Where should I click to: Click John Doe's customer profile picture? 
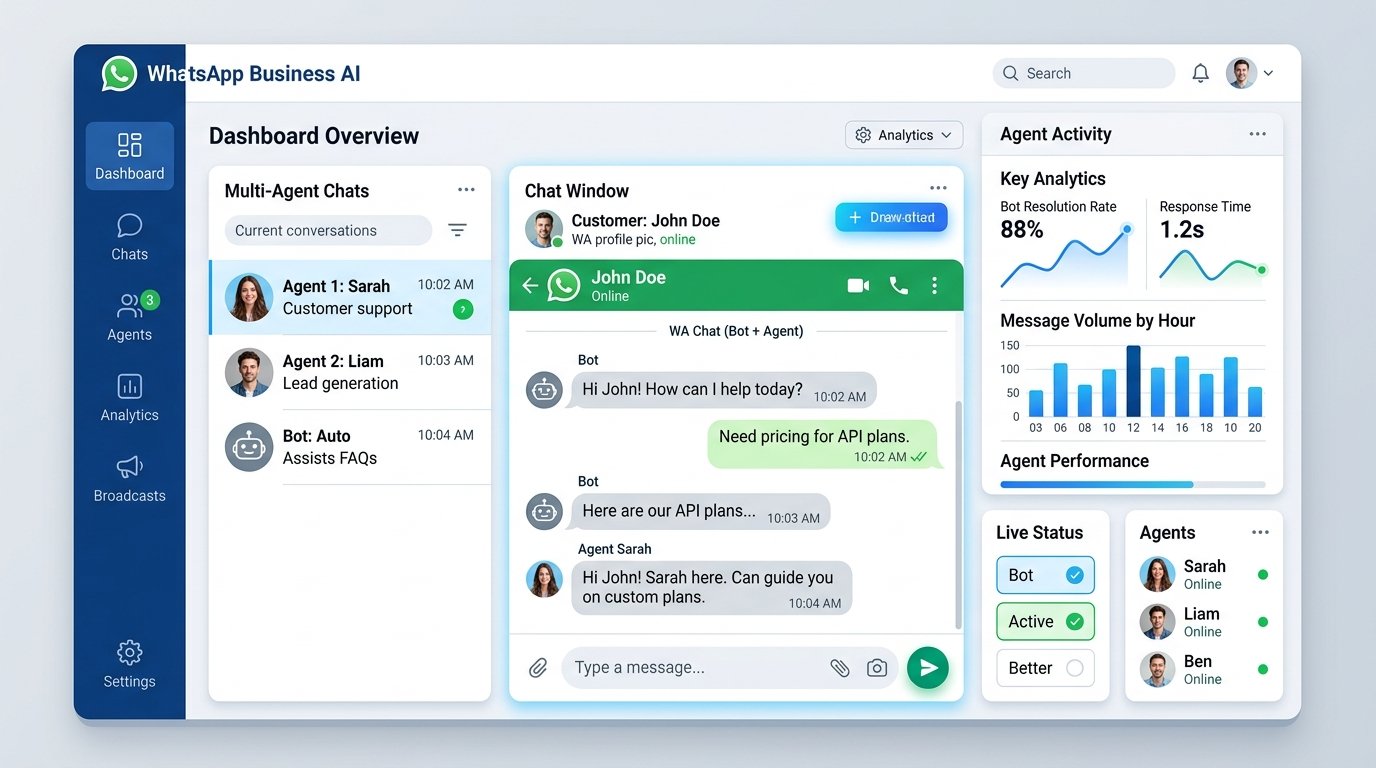pos(544,229)
